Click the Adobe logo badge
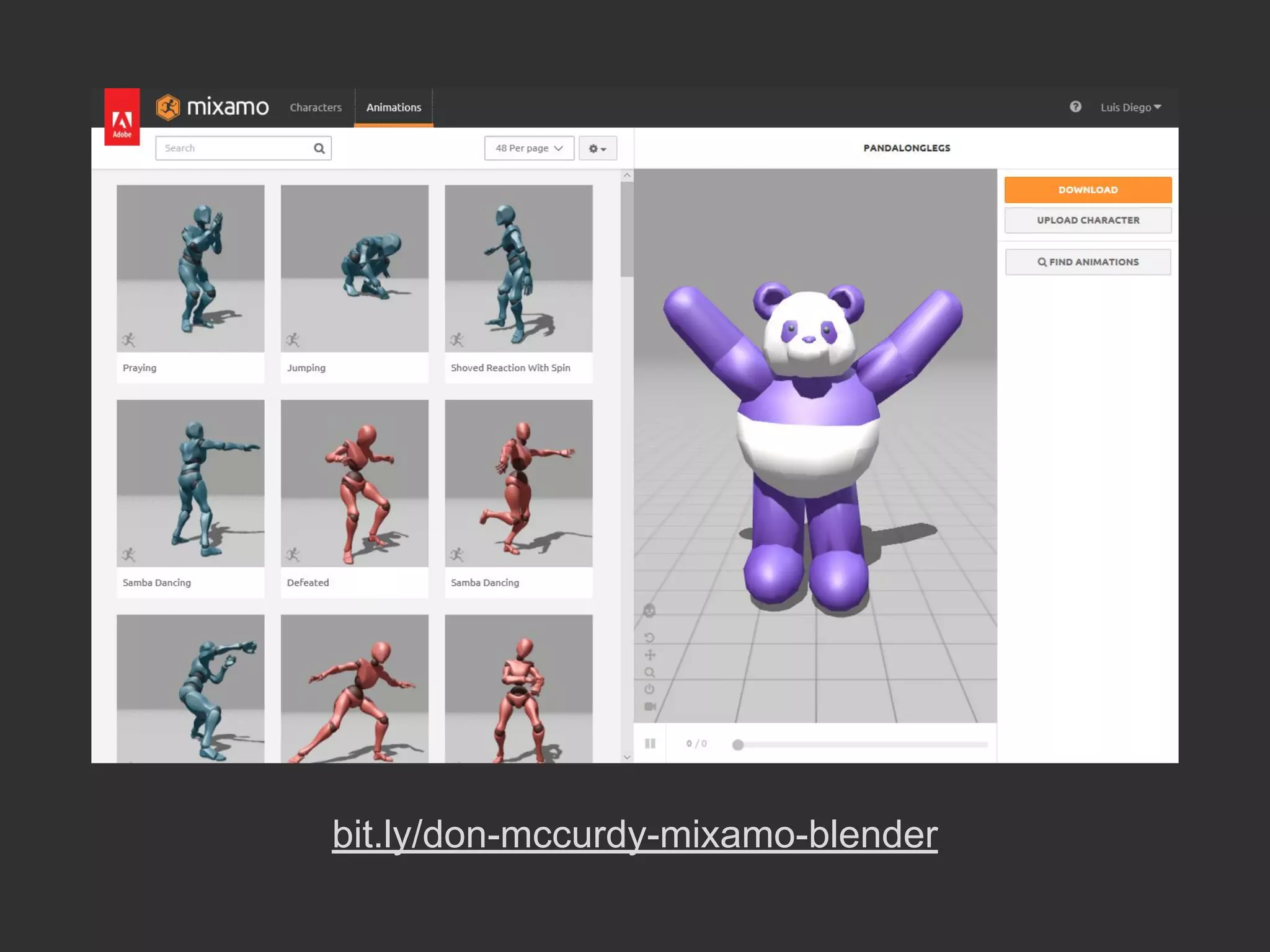This screenshot has width=1270, height=952. click(x=122, y=117)
